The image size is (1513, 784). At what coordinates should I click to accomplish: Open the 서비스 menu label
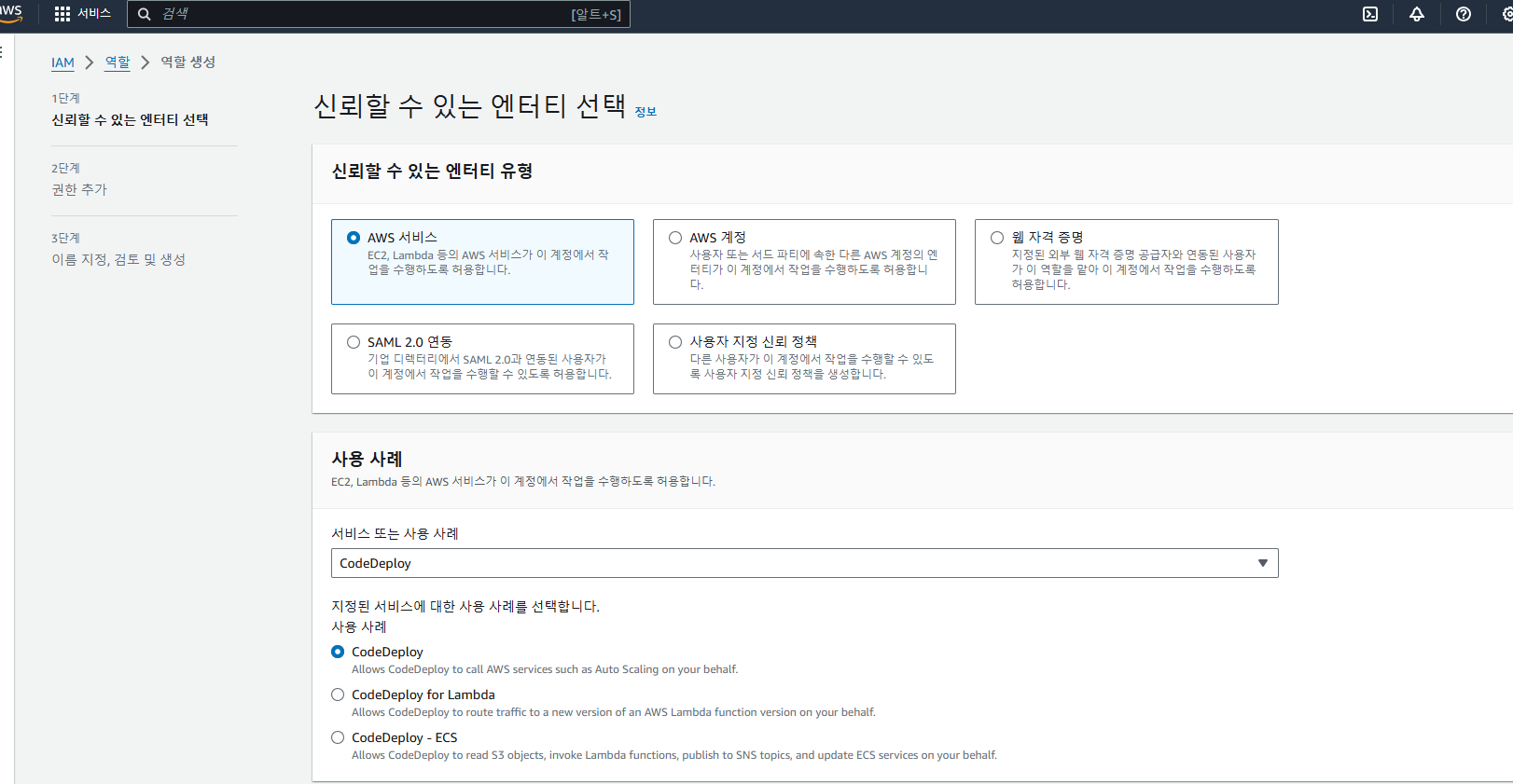point(94,13)
